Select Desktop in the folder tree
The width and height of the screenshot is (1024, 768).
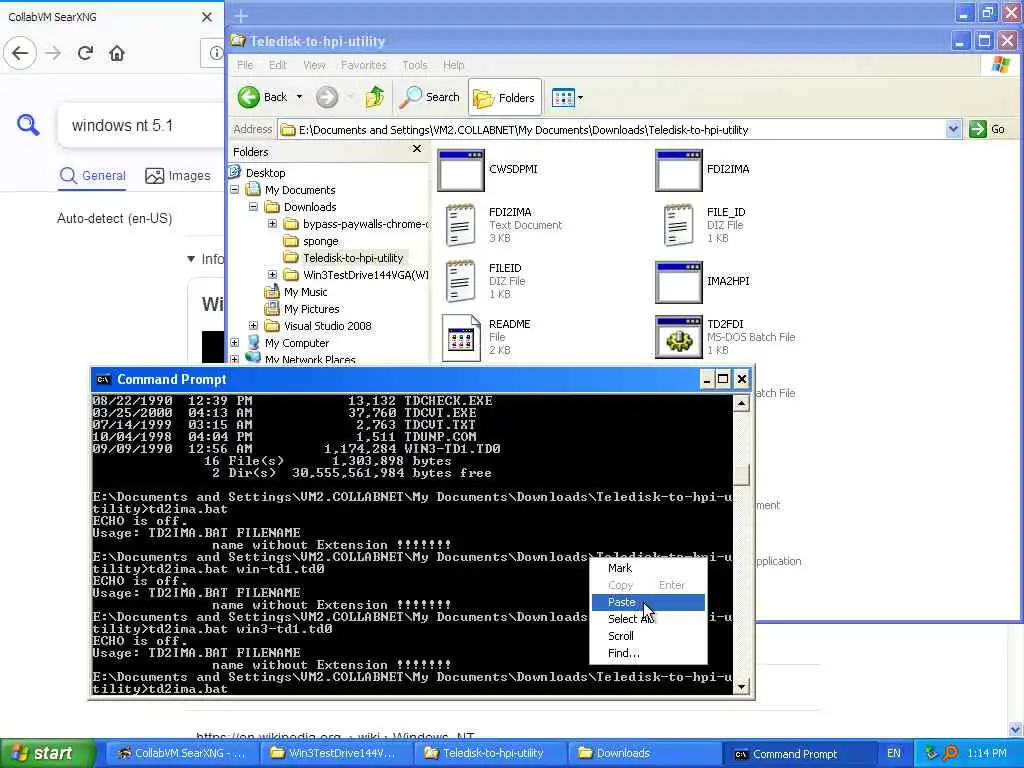pyautogui.click(x=265, y=173)
